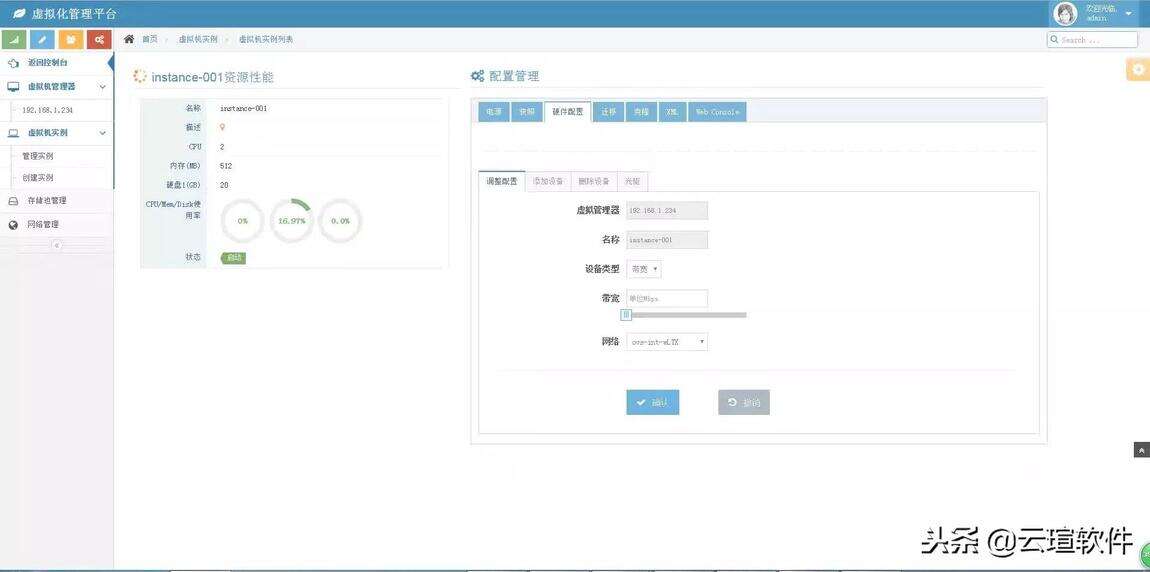Click the admin user avatar
Screen dimensions: 1150x572
1065,13
